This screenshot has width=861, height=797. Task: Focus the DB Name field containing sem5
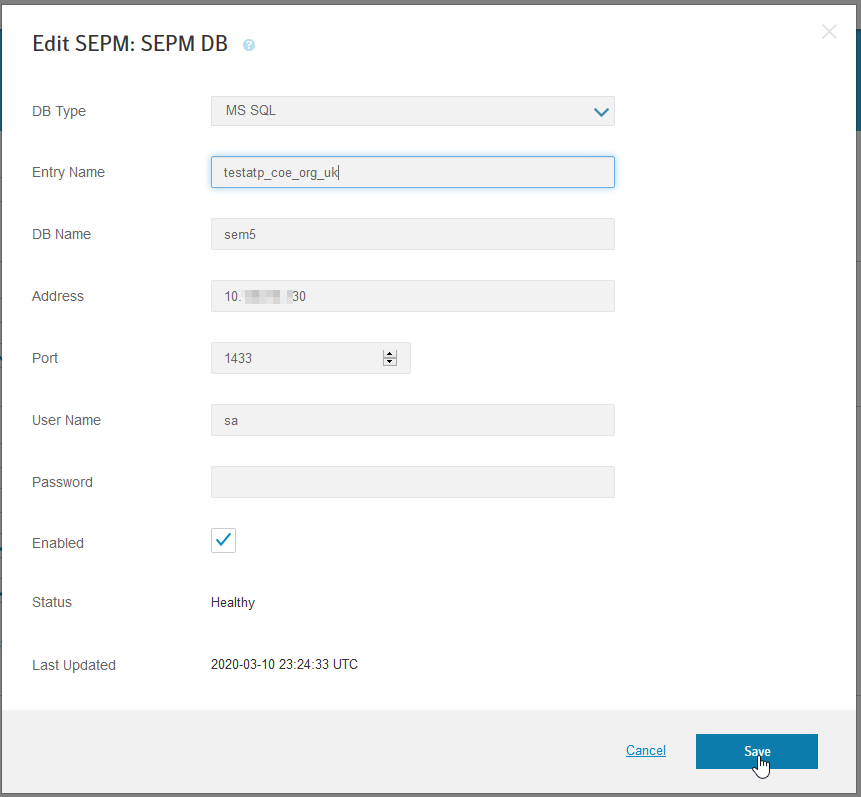pos(412,234)
